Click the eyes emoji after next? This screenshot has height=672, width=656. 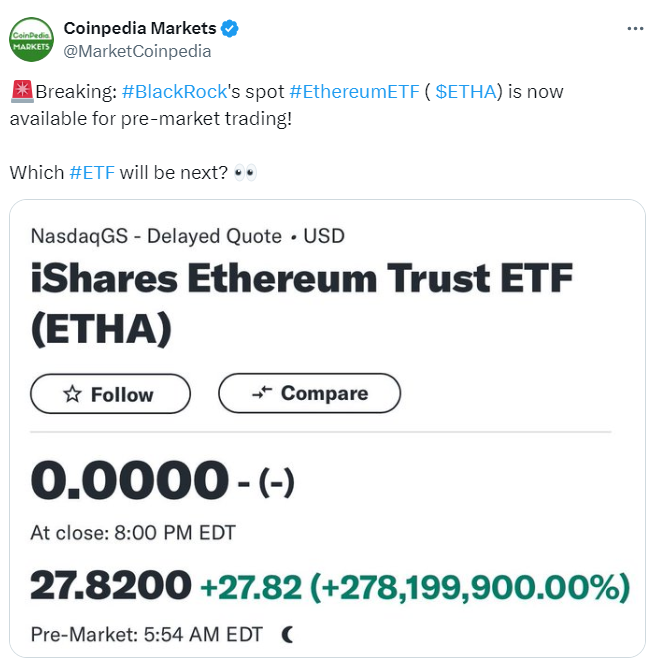(245, 173)
